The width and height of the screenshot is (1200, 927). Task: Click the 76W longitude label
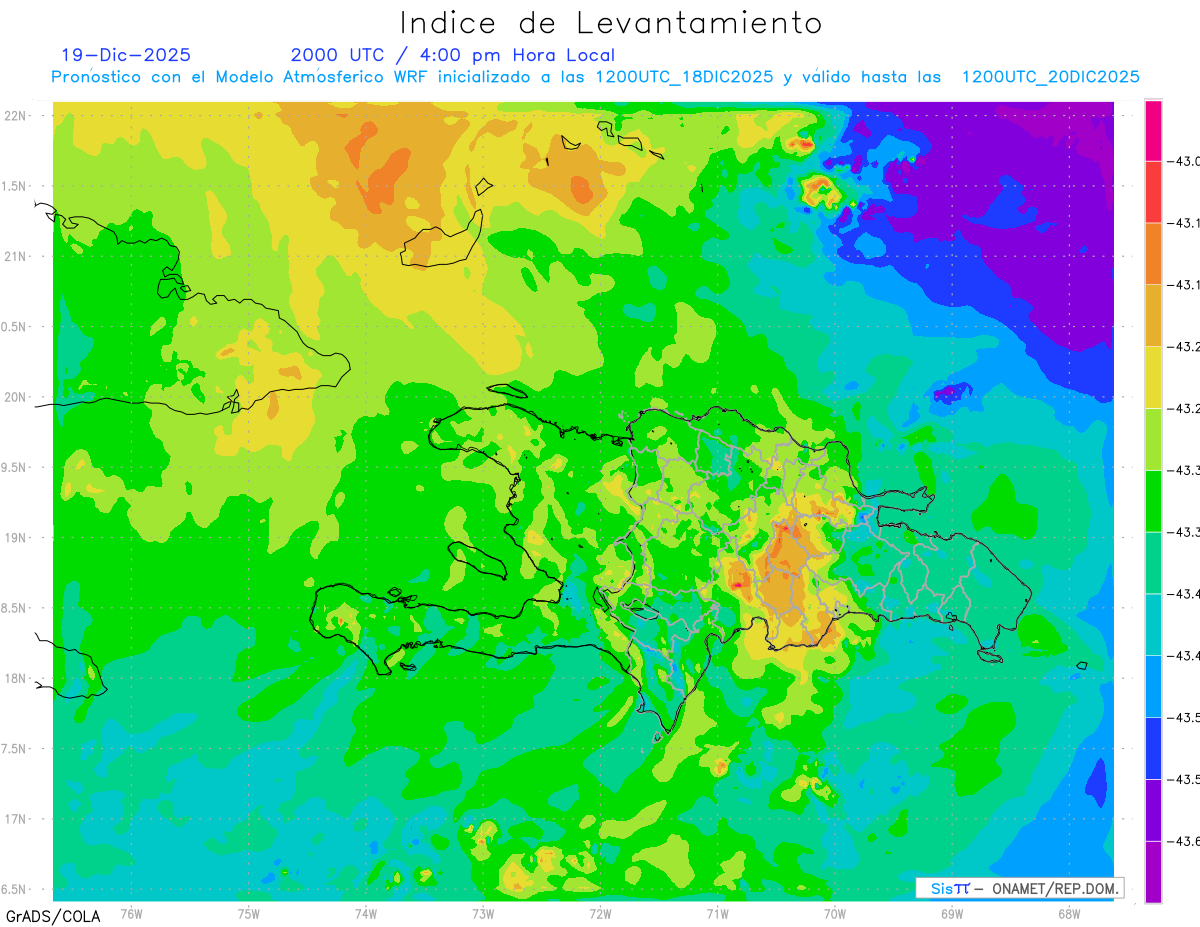click(131, 913)
